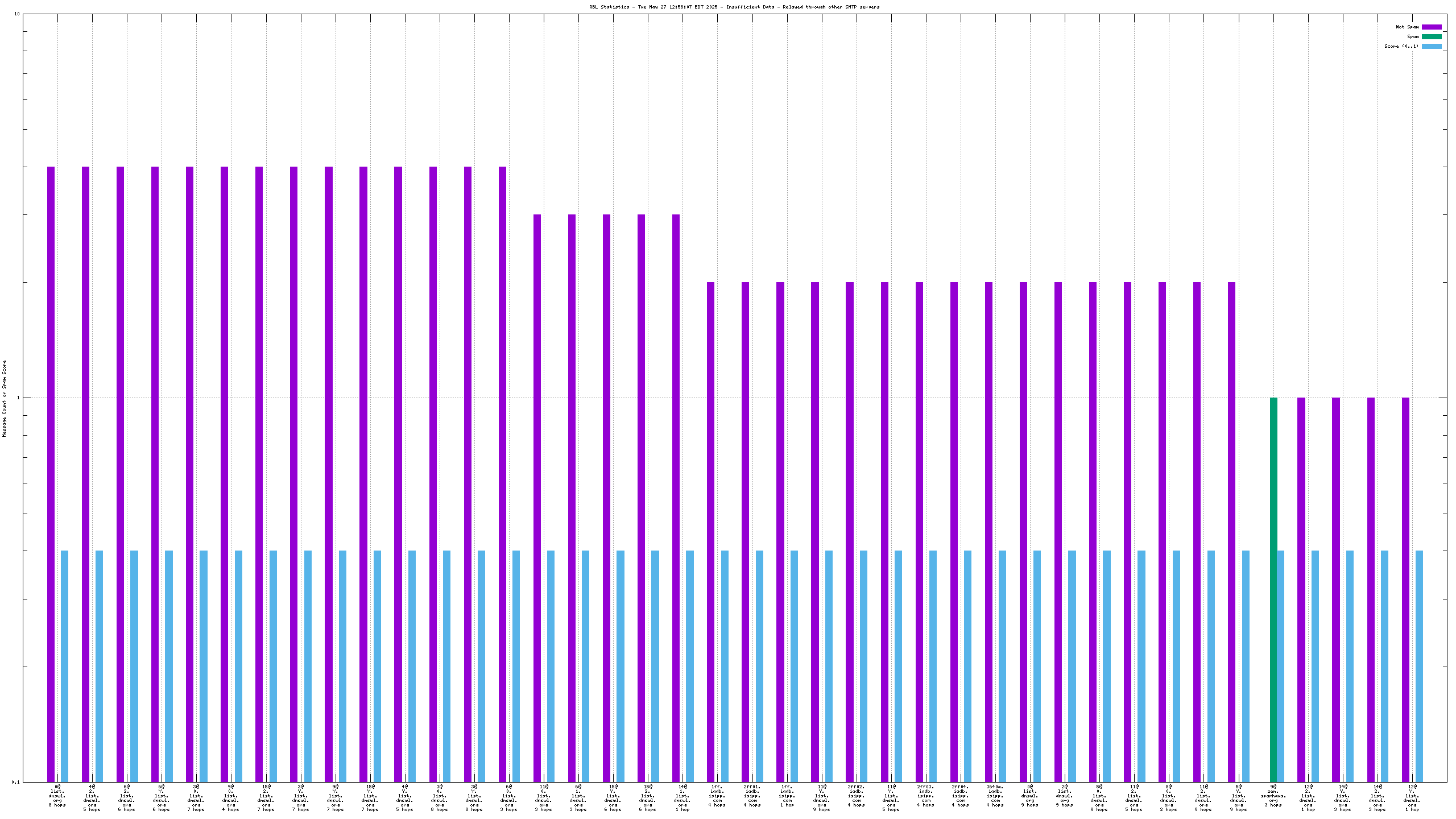Screen dimensions: 1456x819
Task: Click the 'Score (0..1)' legend label
Action: [x=1401, y=46]
